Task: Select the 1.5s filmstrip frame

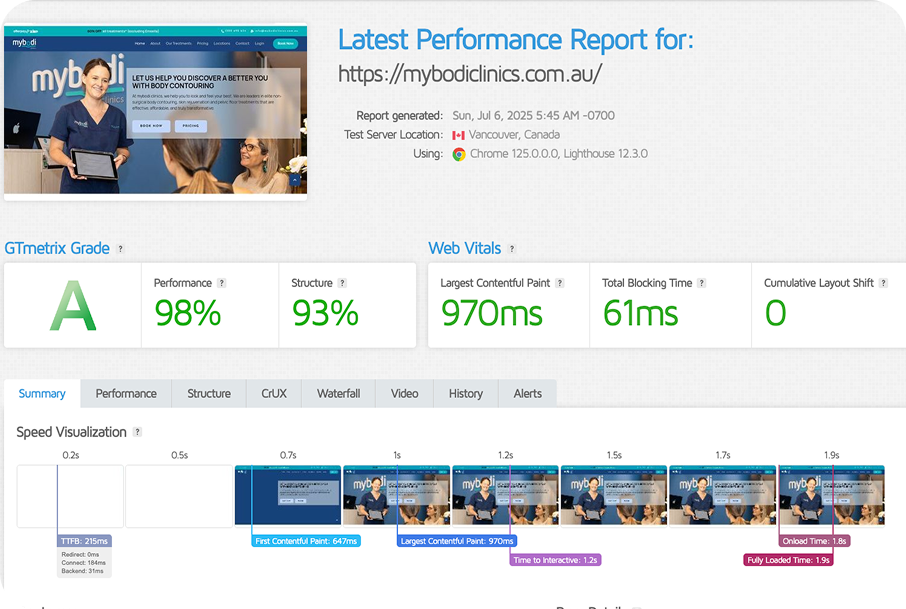Action: [x=614, y=496]
